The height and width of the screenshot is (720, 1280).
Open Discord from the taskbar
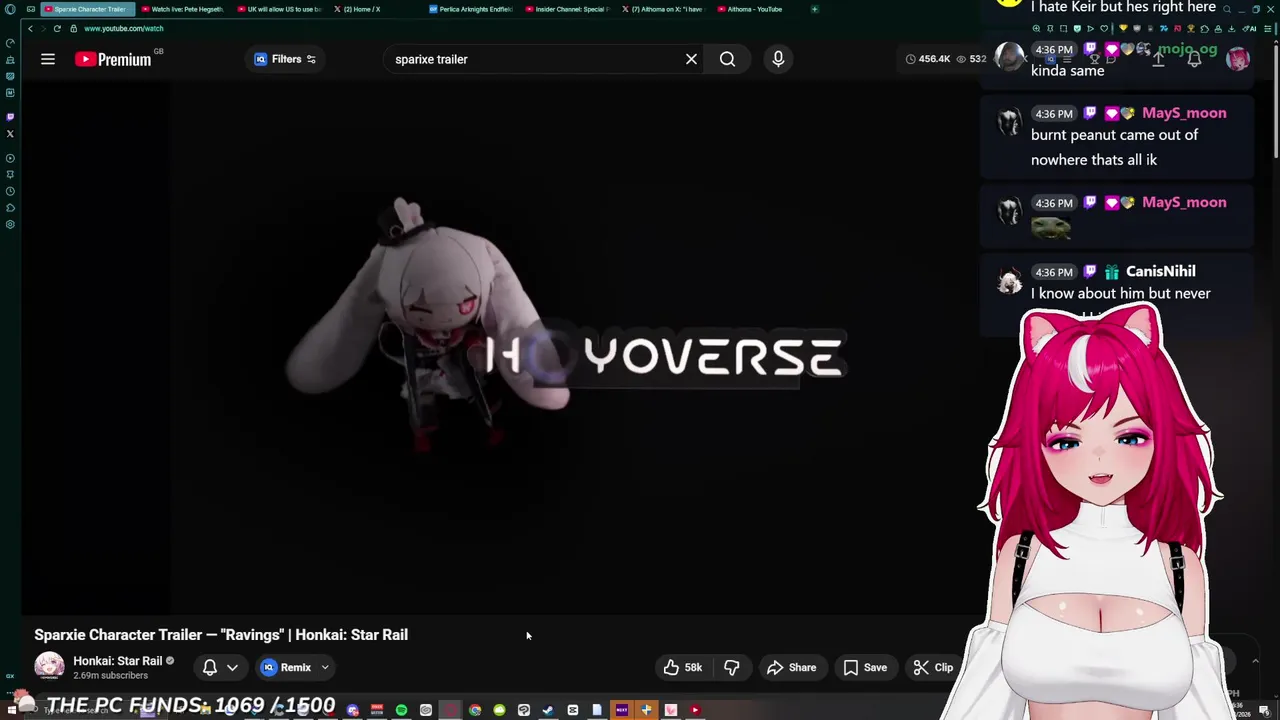pos(353,710)
